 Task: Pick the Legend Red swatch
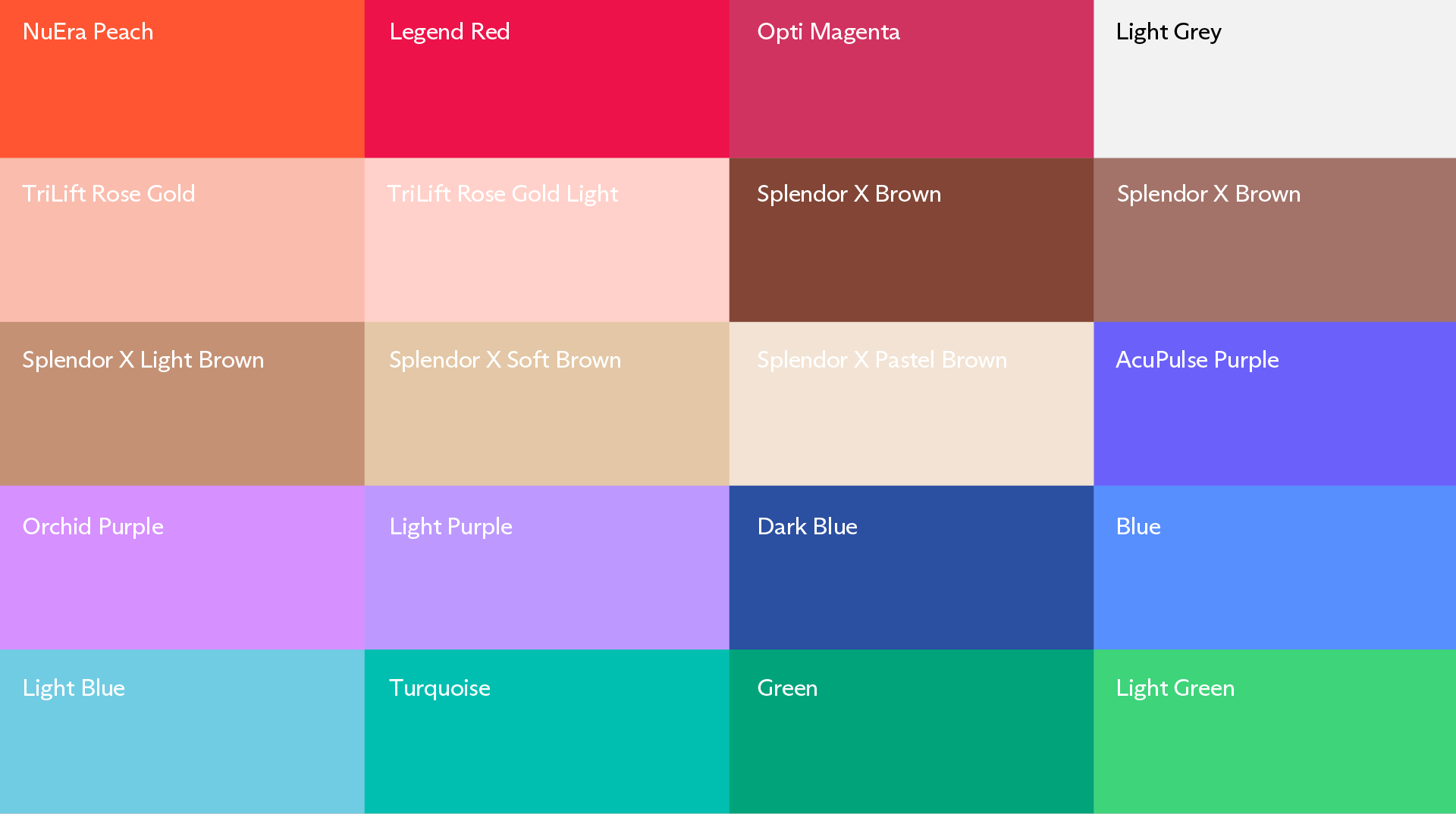[x=547, y=79]
